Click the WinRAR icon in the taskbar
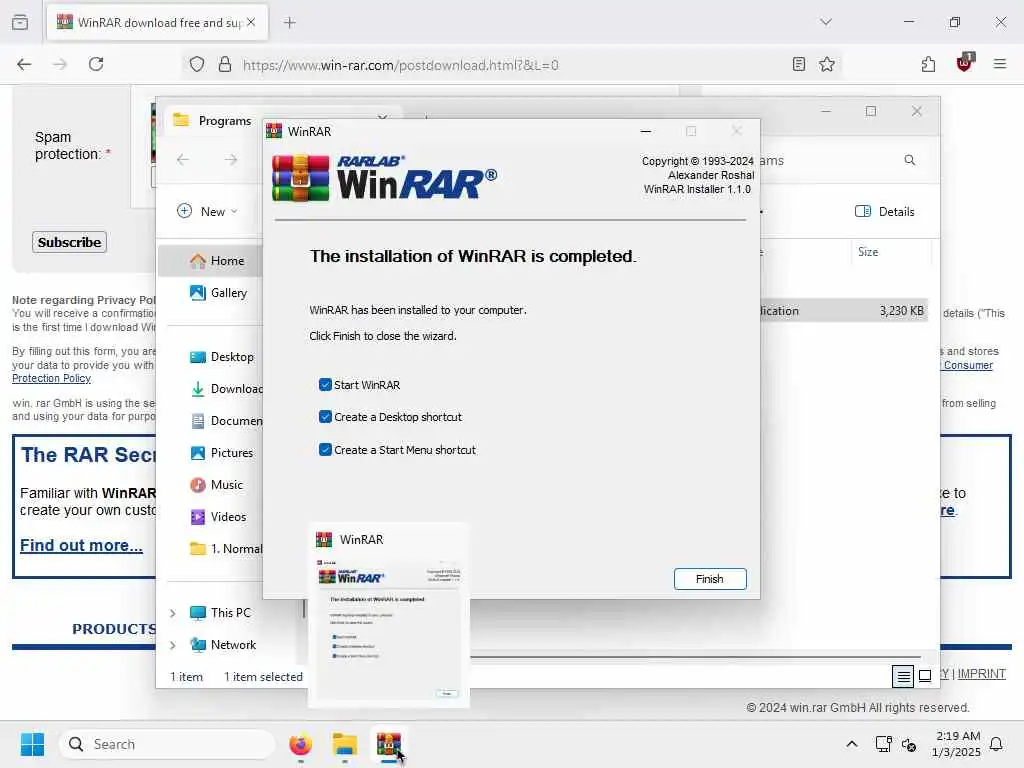 pos(389,744)
